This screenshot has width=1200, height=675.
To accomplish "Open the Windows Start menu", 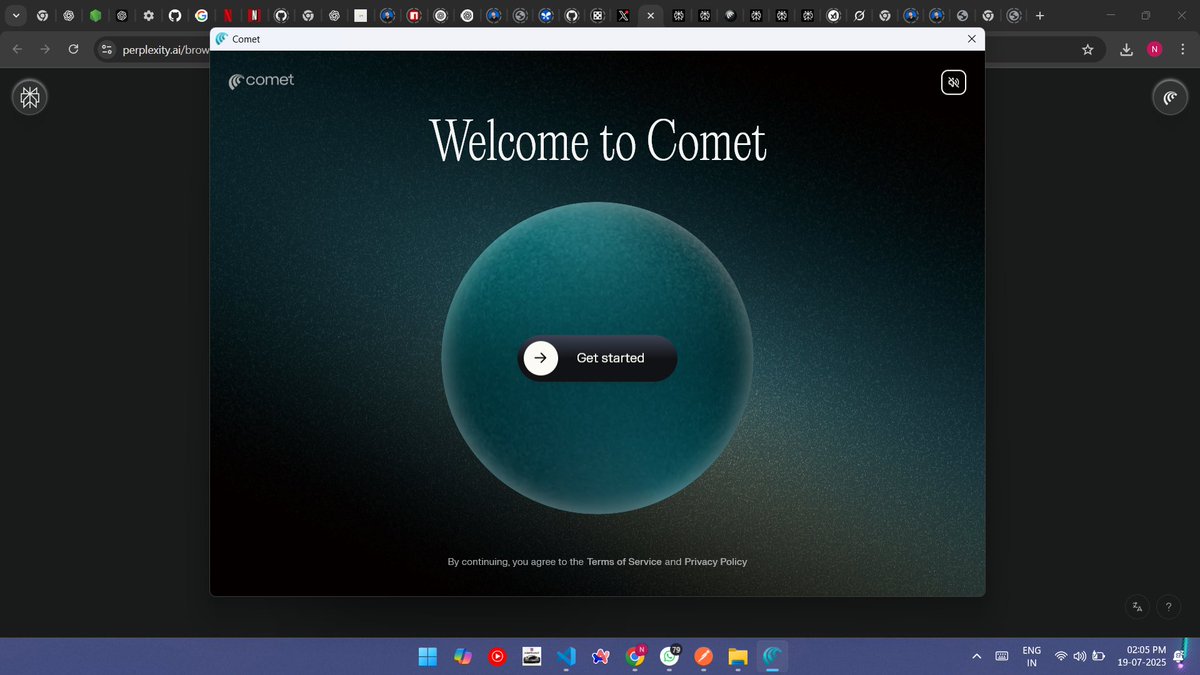I will coord(427,657).
